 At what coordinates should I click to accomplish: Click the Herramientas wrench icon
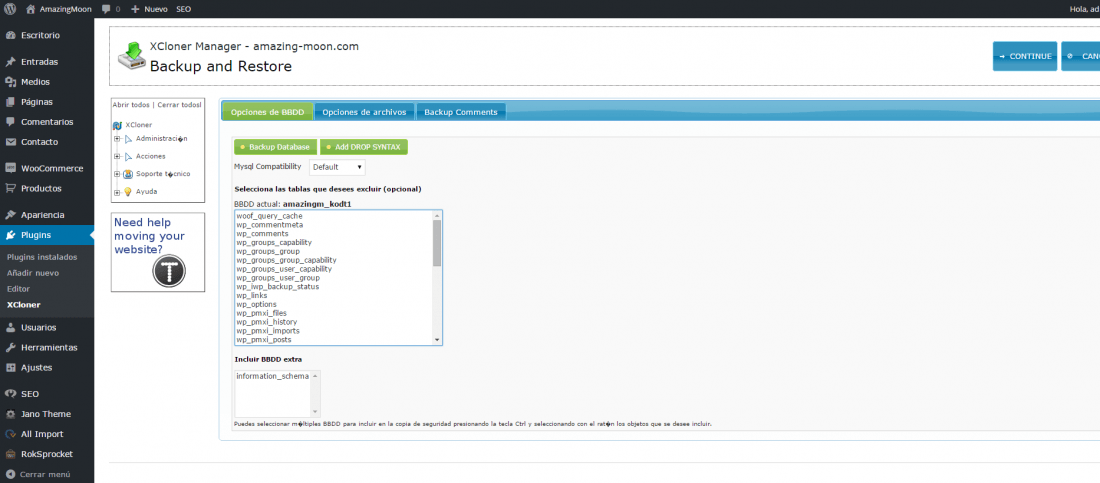[x=11, y=348]
